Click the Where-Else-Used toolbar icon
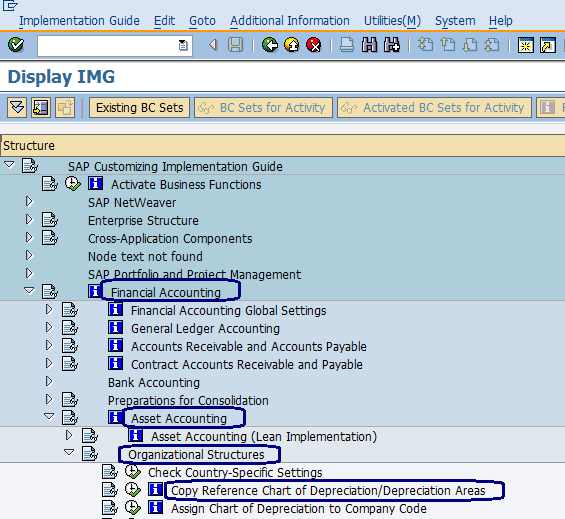The height and width of the screenshot is (519, 565). (x=41, y=107)
